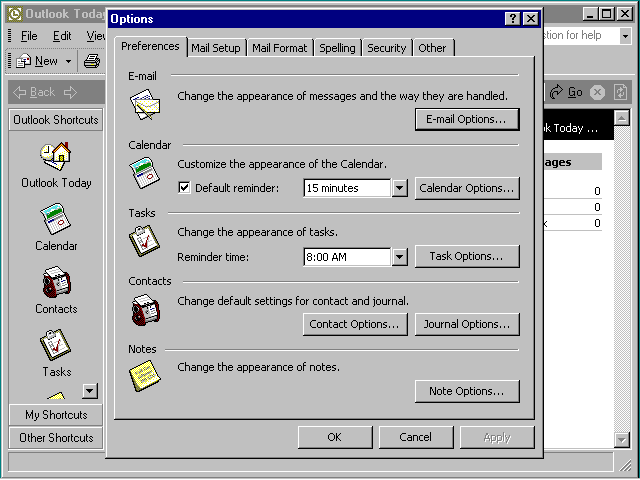Click the yellow Notes icon in Options dialog
This screenshot has height=480, width=640.
[144, 376]
